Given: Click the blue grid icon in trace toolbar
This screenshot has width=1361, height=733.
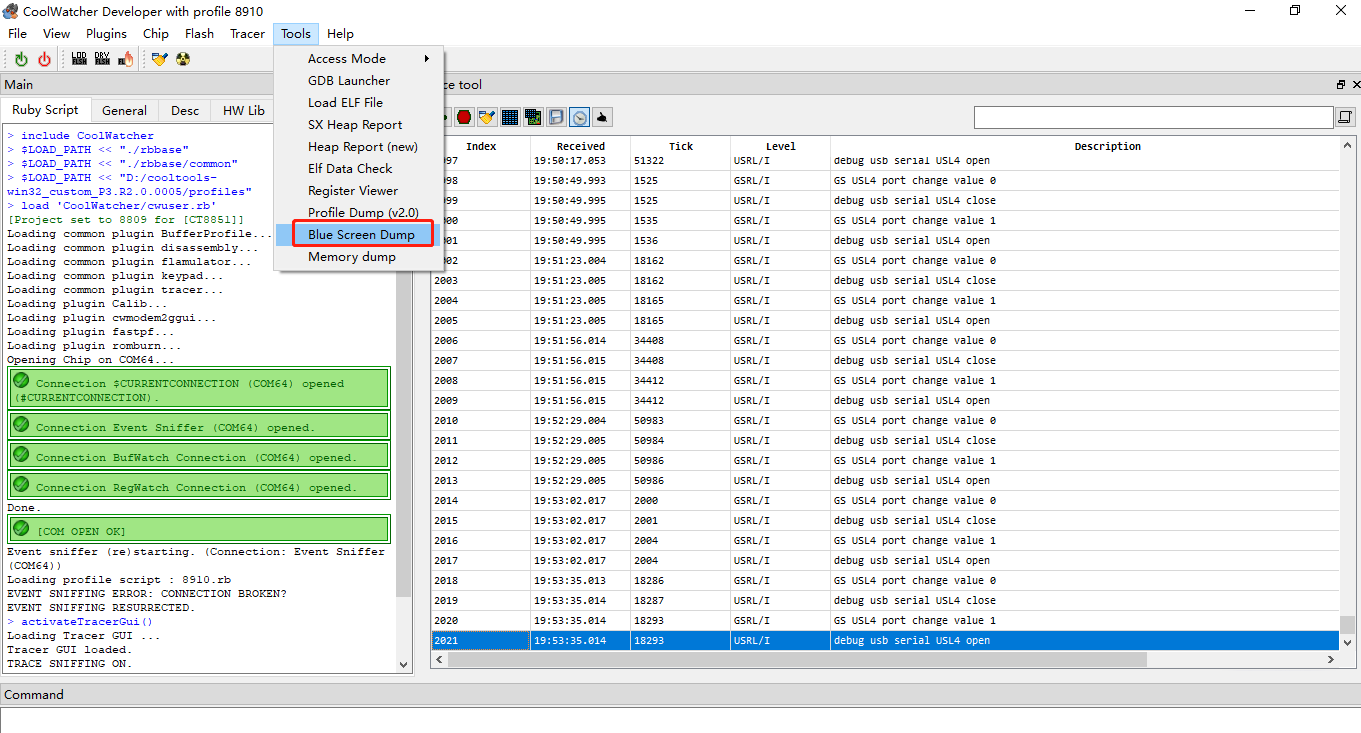Looking at the screenshot, I should [510, 117].
